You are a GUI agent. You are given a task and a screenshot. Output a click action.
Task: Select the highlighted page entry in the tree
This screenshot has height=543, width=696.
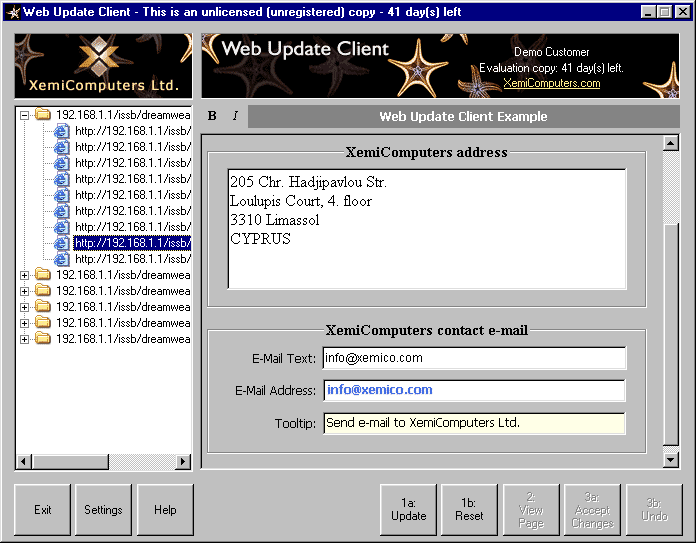point(132,243)
